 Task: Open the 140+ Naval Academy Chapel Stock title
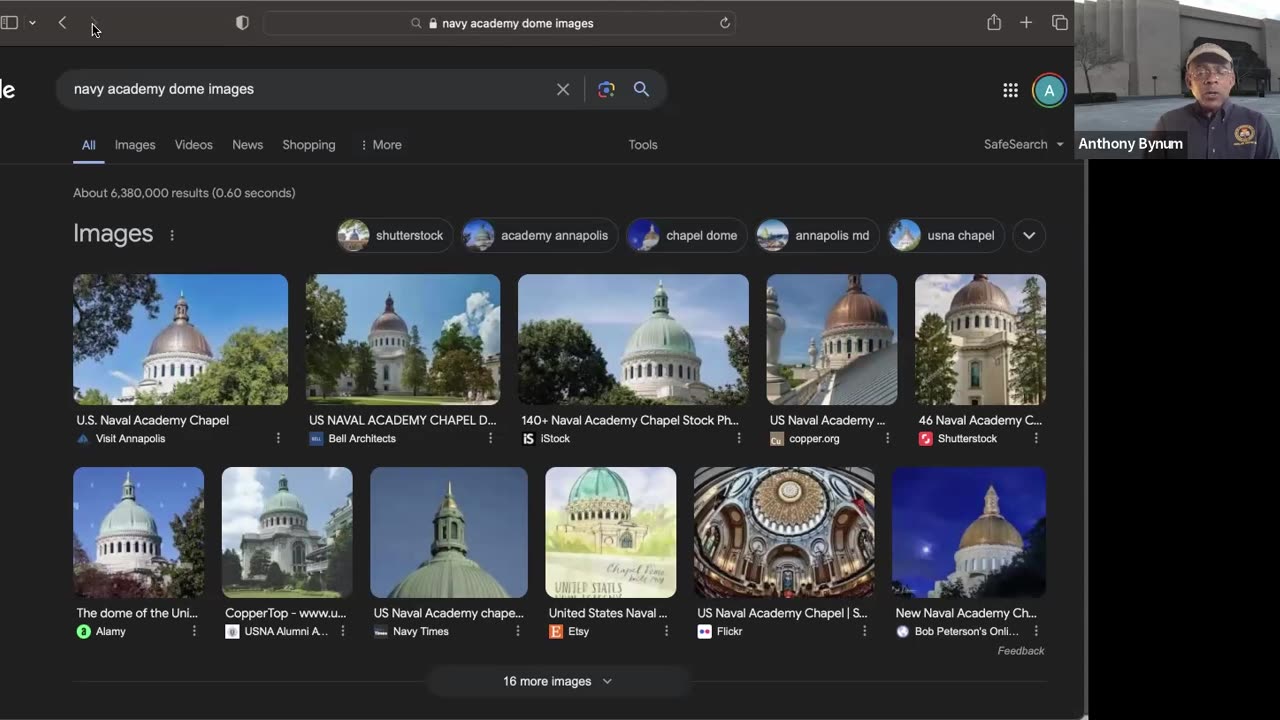coord(630,420)
